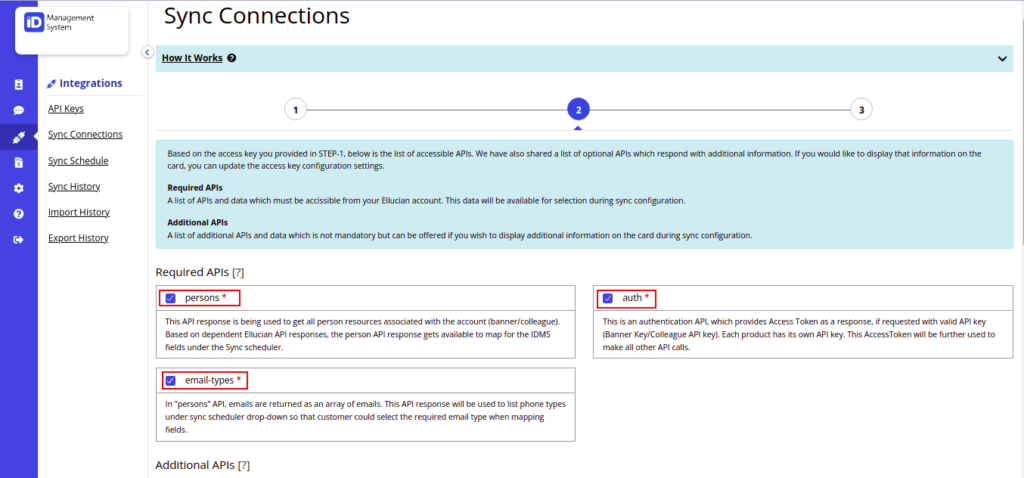1024x478 pixels.
Task: Expand the How It Works panel chevron
Action: point(1002,59)
